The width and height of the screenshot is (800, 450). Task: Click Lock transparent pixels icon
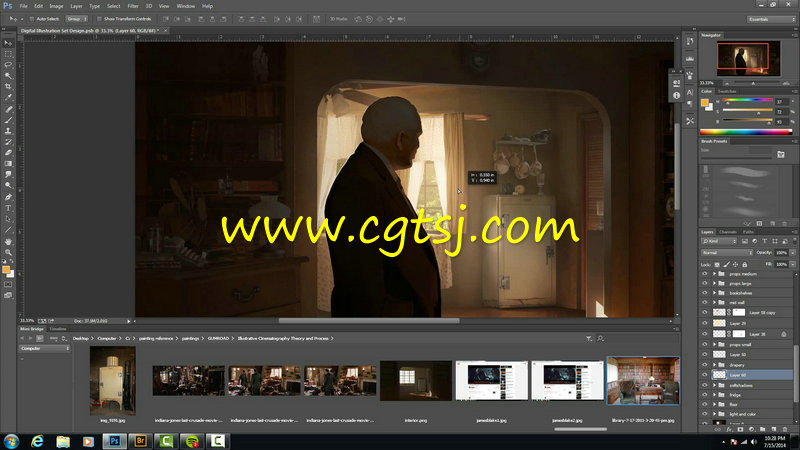(x=717, y=264)
